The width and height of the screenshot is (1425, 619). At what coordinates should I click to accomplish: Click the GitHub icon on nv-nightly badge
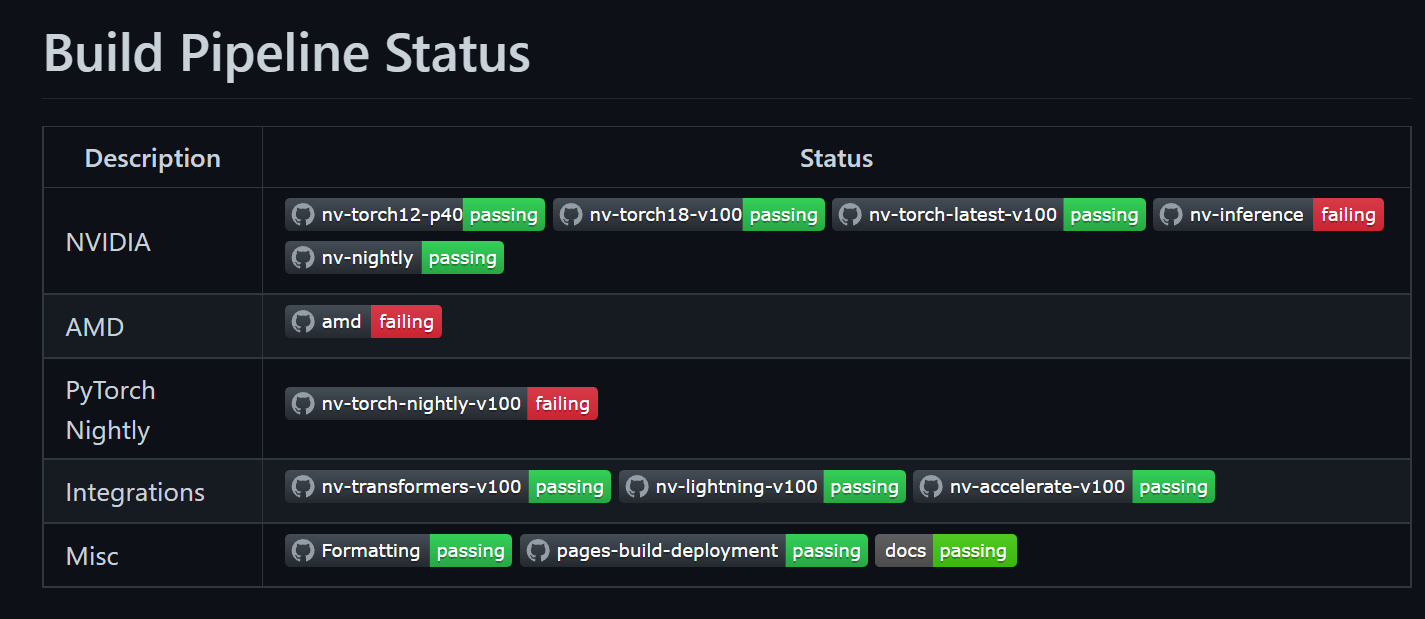point(302,258)
